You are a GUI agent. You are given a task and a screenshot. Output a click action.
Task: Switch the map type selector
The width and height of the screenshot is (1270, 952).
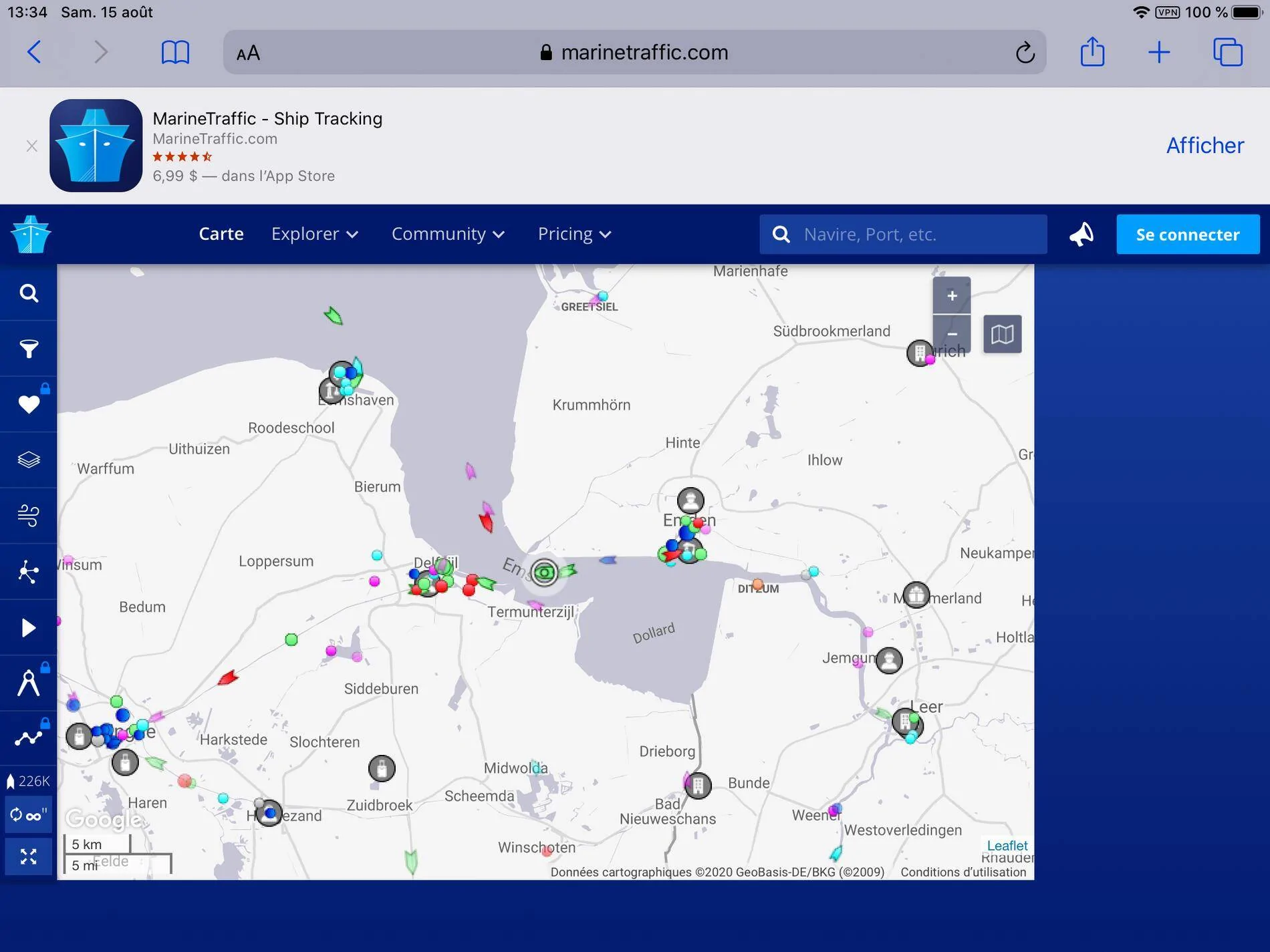pyautogui.click(x=1002, y=333)
